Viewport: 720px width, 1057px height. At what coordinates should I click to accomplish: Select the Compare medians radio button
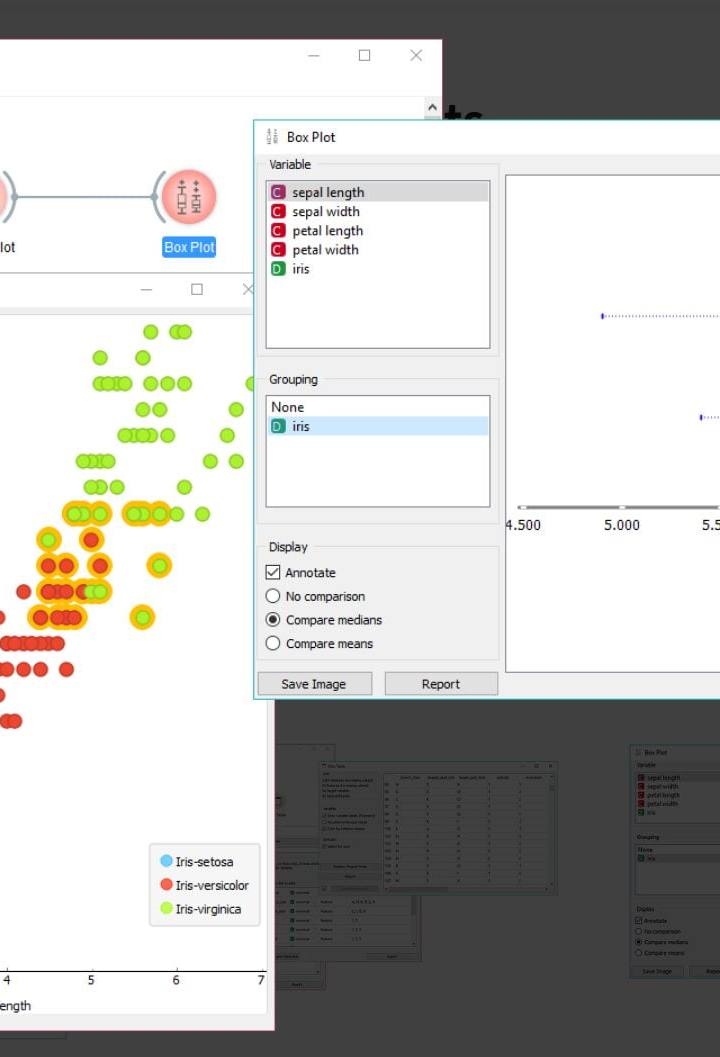(x=272, y=620)
